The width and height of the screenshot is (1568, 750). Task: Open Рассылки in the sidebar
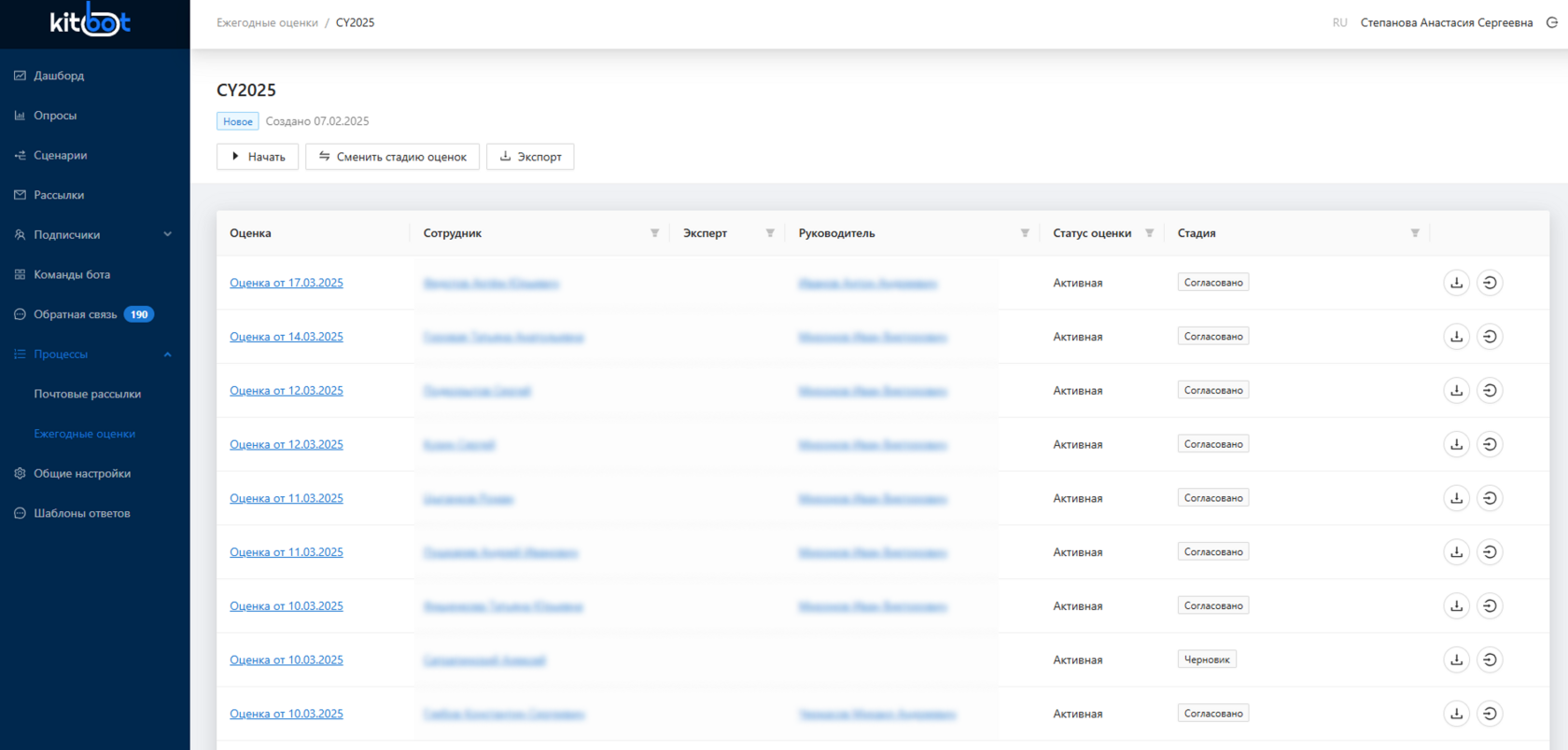click(x=59, y=195)
